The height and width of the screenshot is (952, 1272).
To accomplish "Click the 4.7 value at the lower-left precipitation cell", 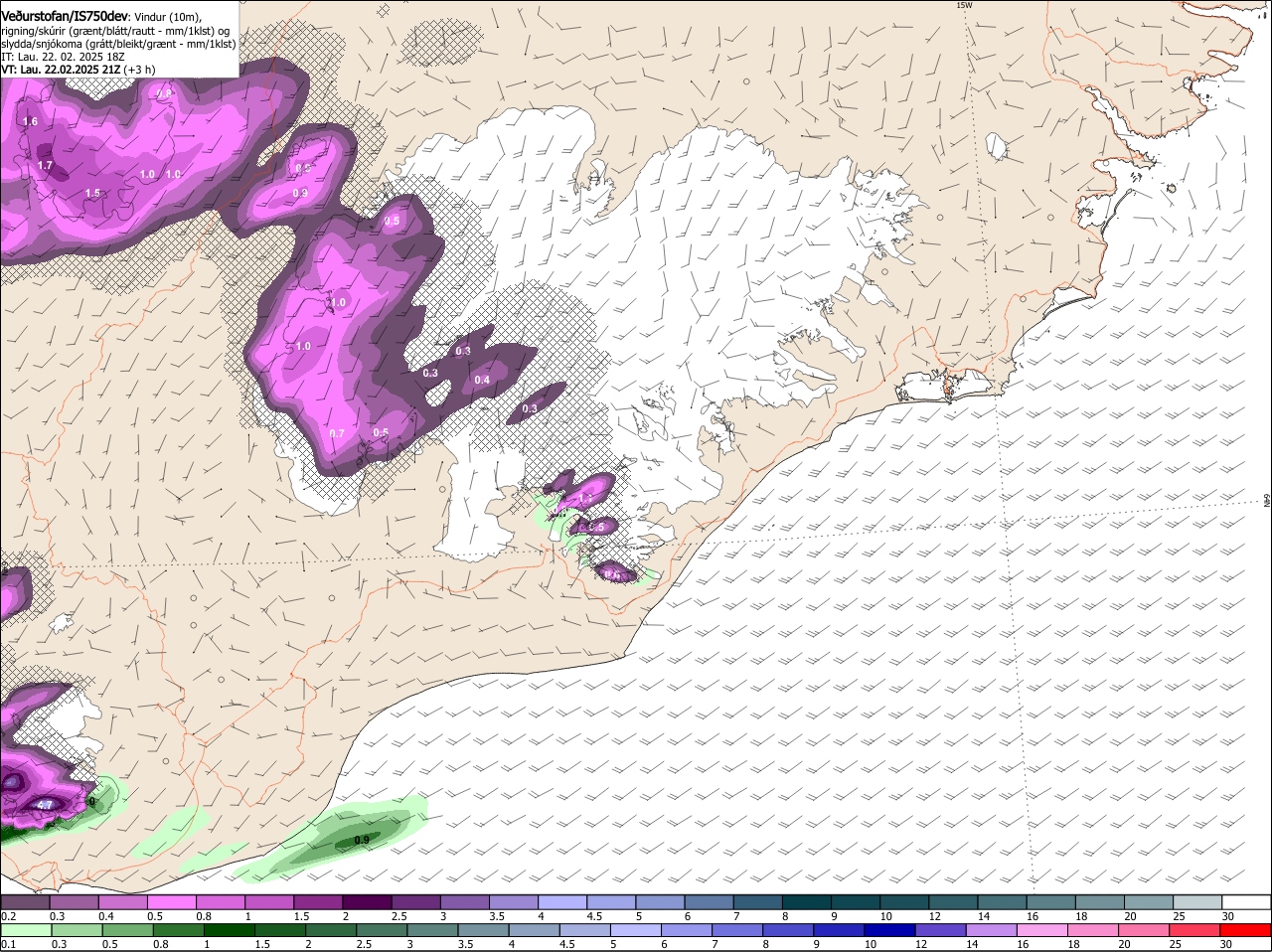I will [x=45, y=804].
